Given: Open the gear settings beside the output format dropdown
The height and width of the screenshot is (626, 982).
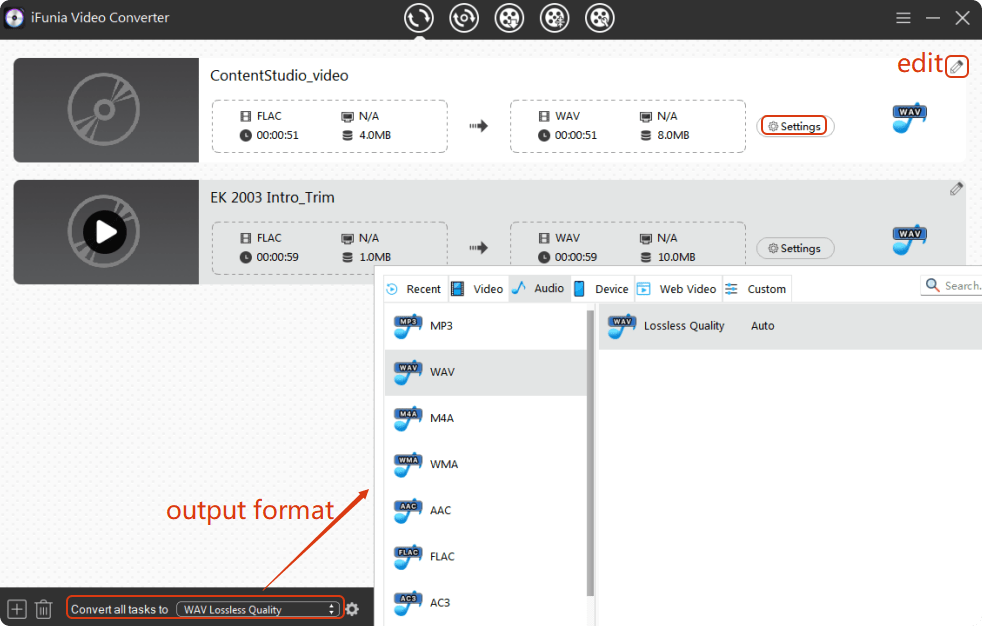Looking at the screenshot, I should (x=352, y=609).
